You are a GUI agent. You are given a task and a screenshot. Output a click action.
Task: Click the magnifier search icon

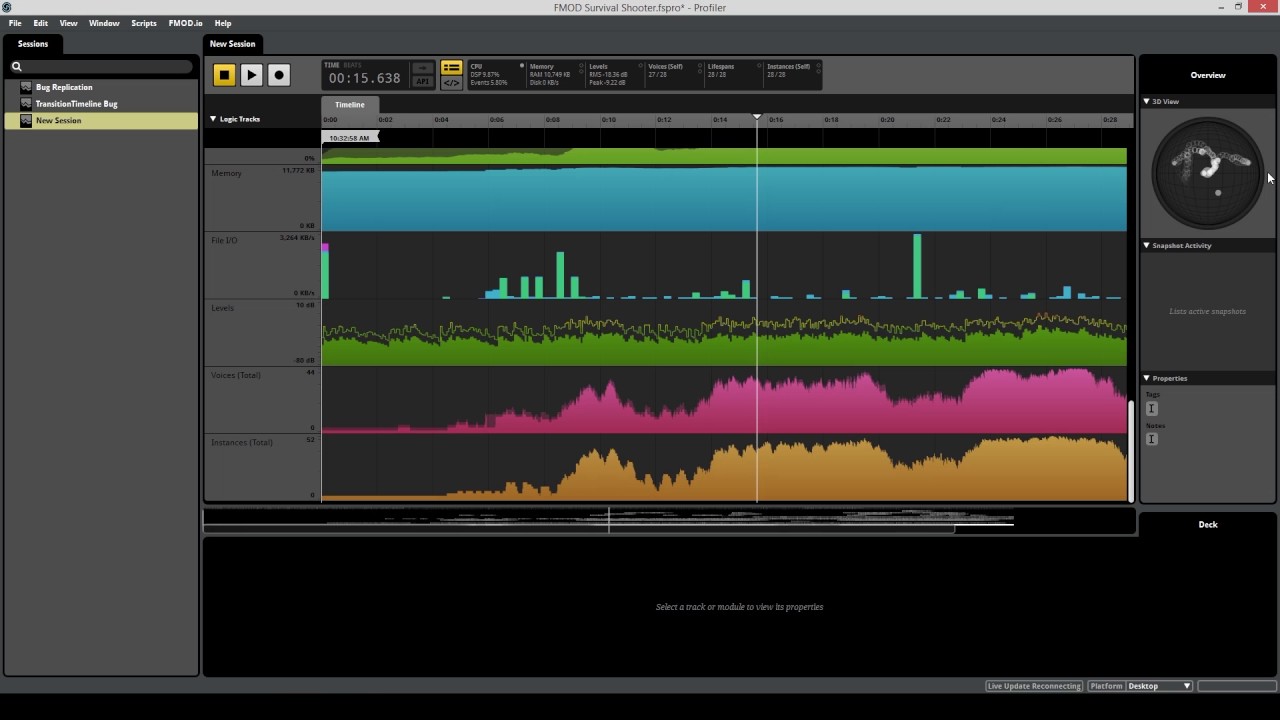point(17,66)
